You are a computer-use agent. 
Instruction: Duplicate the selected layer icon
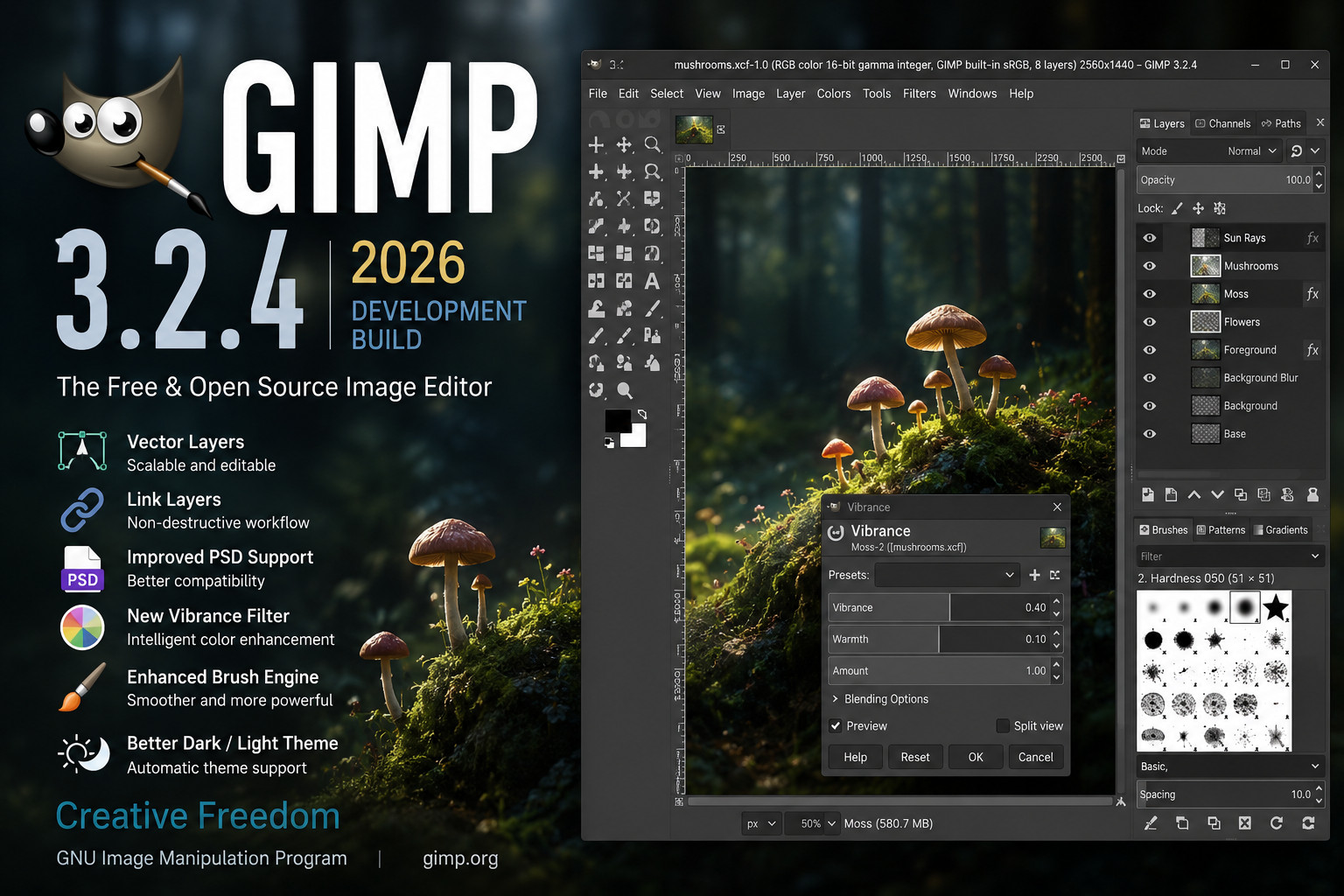1241,494
